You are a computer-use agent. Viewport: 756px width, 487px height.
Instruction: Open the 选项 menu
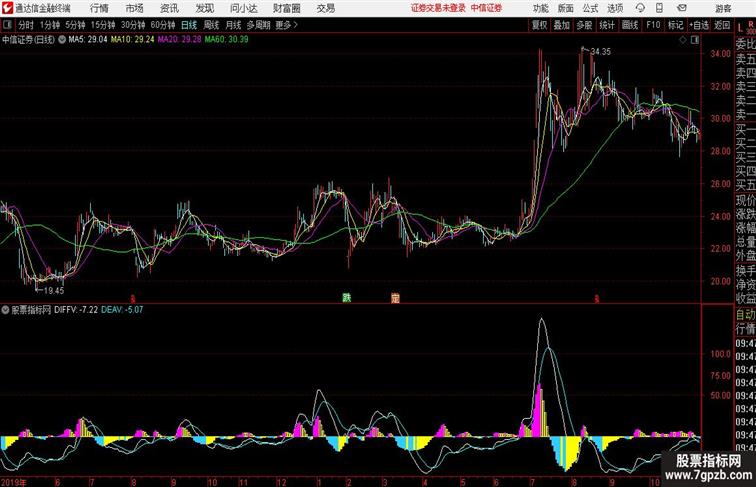point(615,8)
